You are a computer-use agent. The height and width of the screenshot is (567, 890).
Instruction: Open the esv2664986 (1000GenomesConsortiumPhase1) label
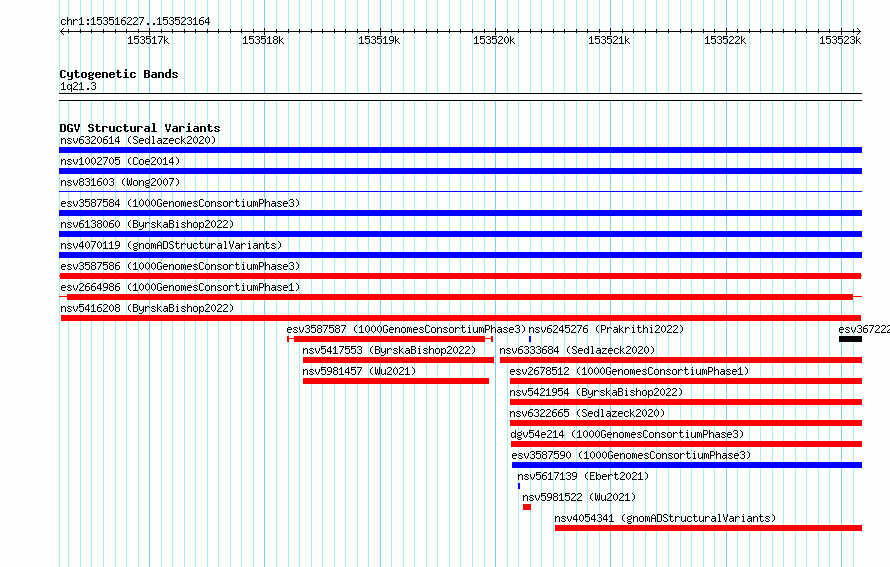[x=180, y=287]
